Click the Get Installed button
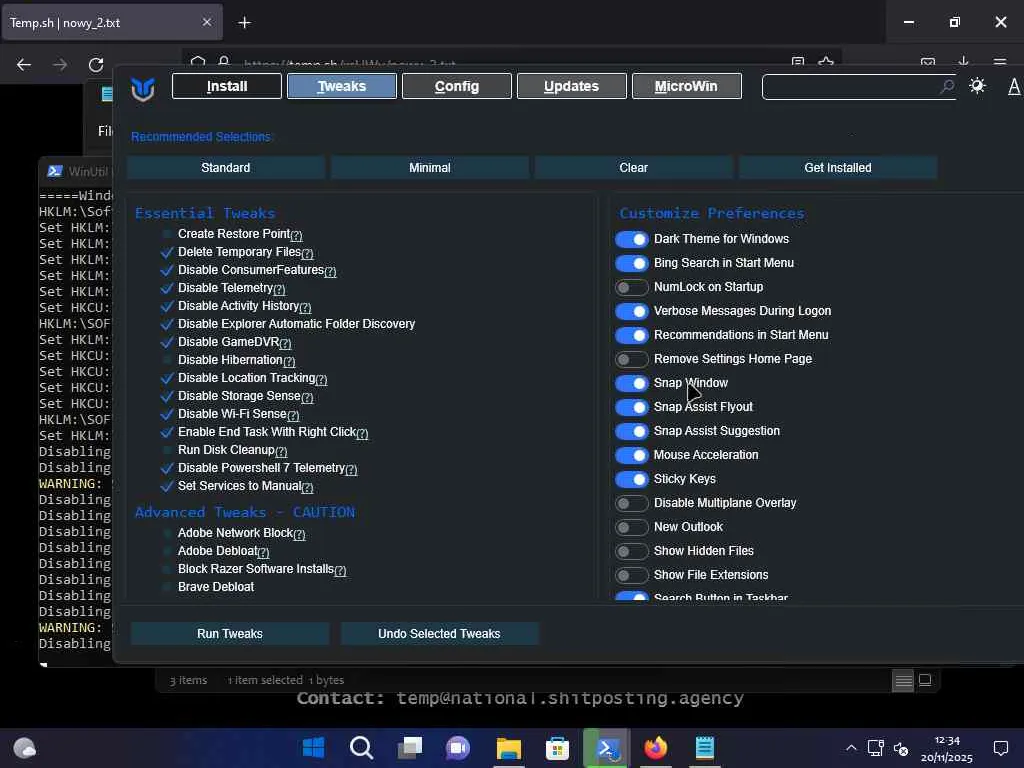1024x768 pixels. coord(838,168)
